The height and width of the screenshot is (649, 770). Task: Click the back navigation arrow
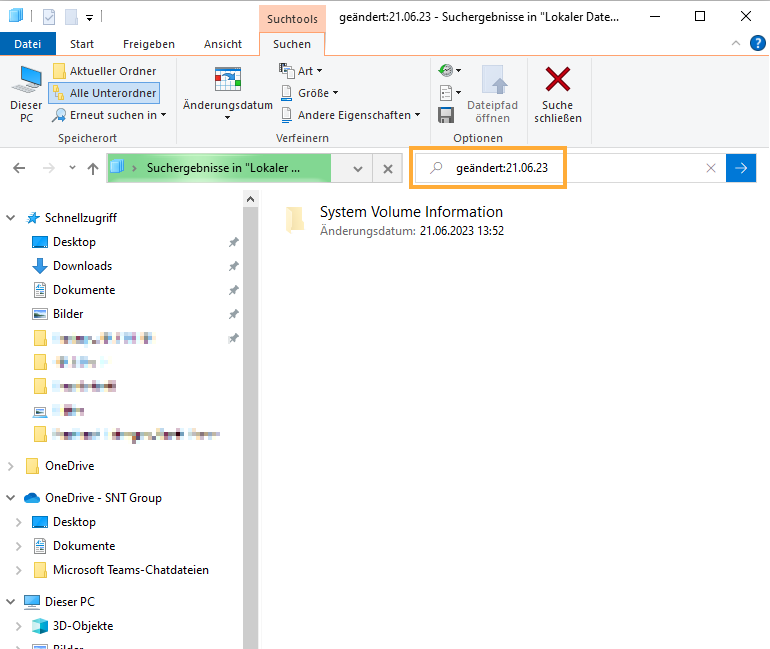click(x=19, y=168)
